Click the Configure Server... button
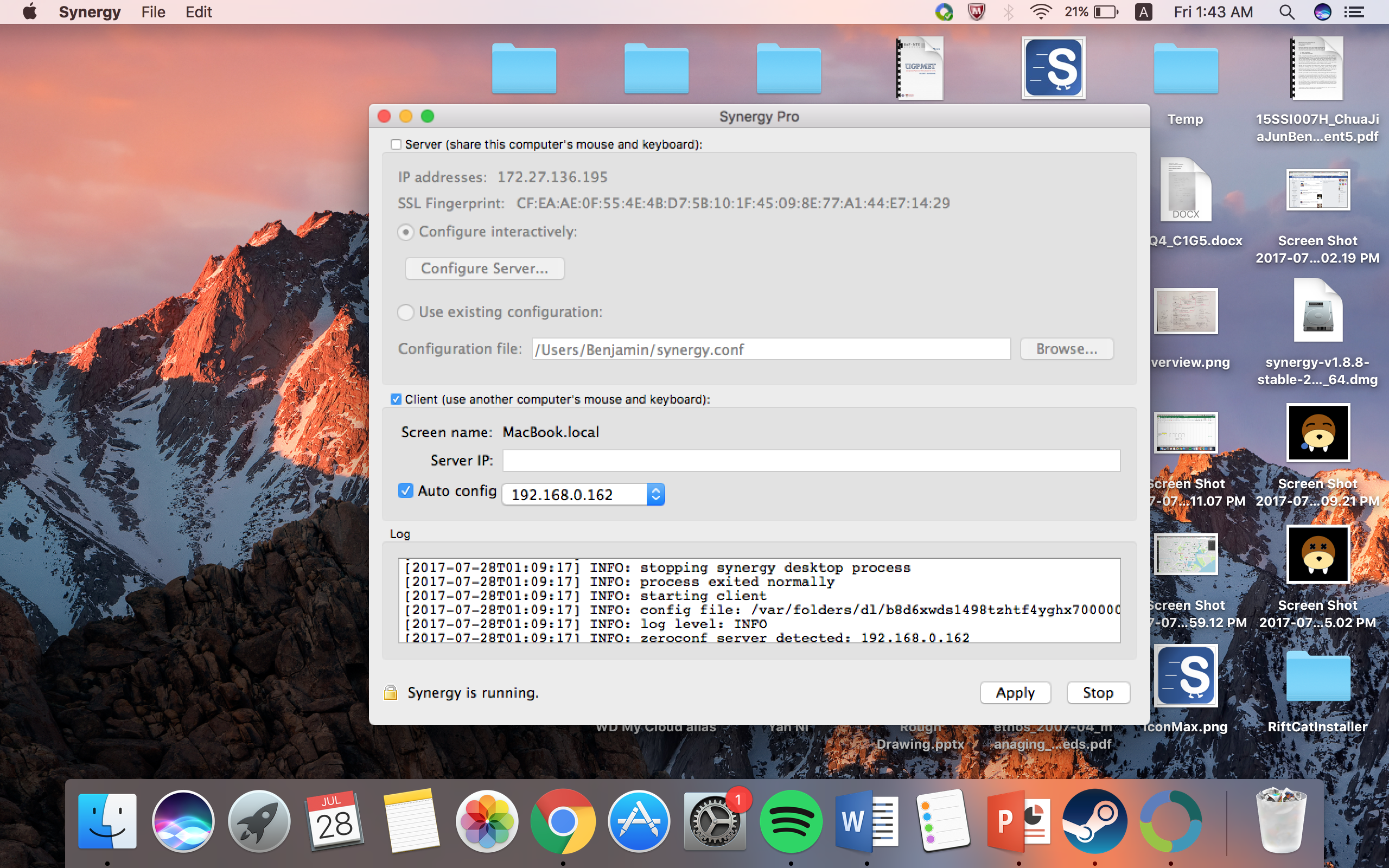Viewport: 1389px width, 868px height. tap(485, 268)
